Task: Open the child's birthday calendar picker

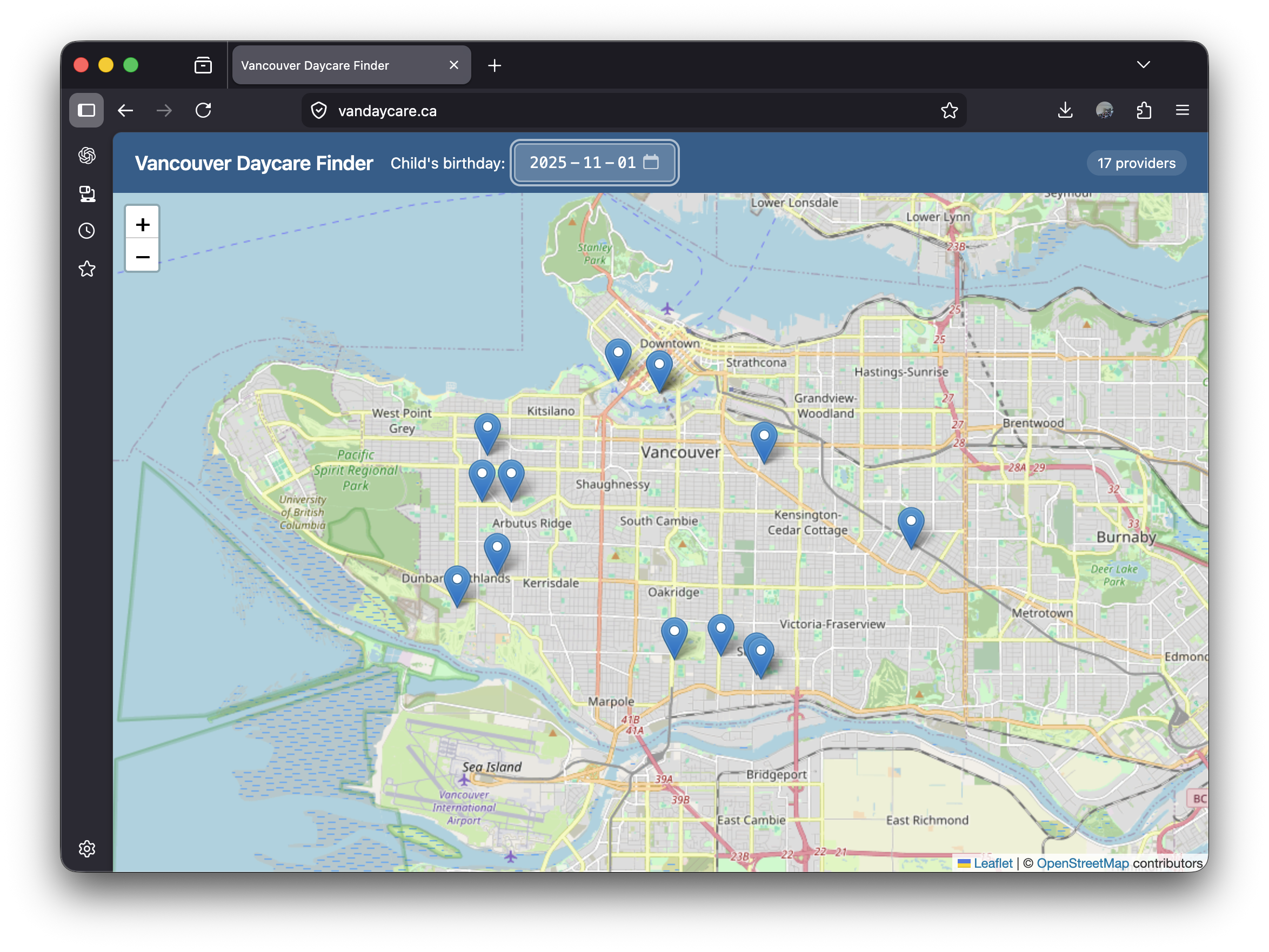Action: click(x=651, y=163)
